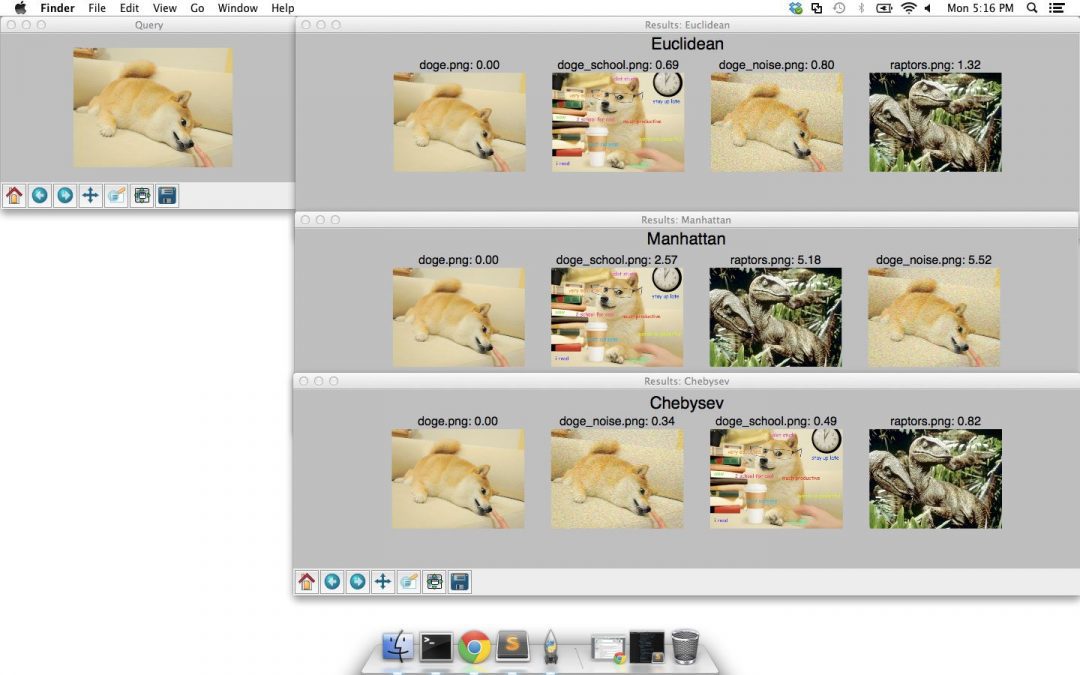Click the "Euclidean" plot heading
The width and height of the screenshot is (1080, 675).
(687, 44)
